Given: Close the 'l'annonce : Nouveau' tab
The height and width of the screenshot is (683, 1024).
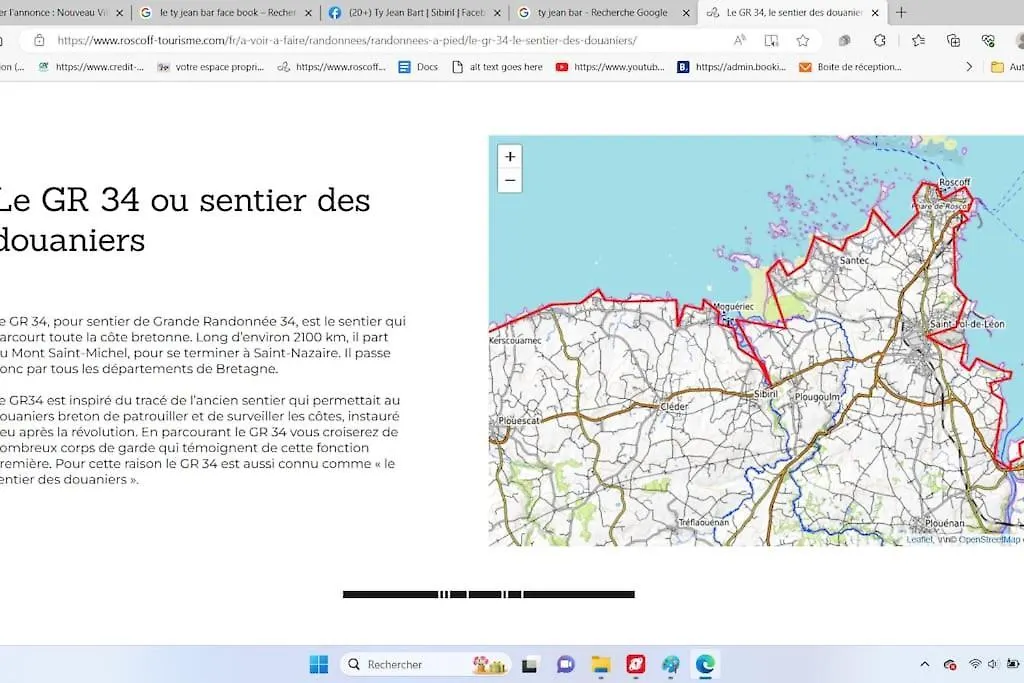Looking at the screenshot, I should tap(120, 12).
